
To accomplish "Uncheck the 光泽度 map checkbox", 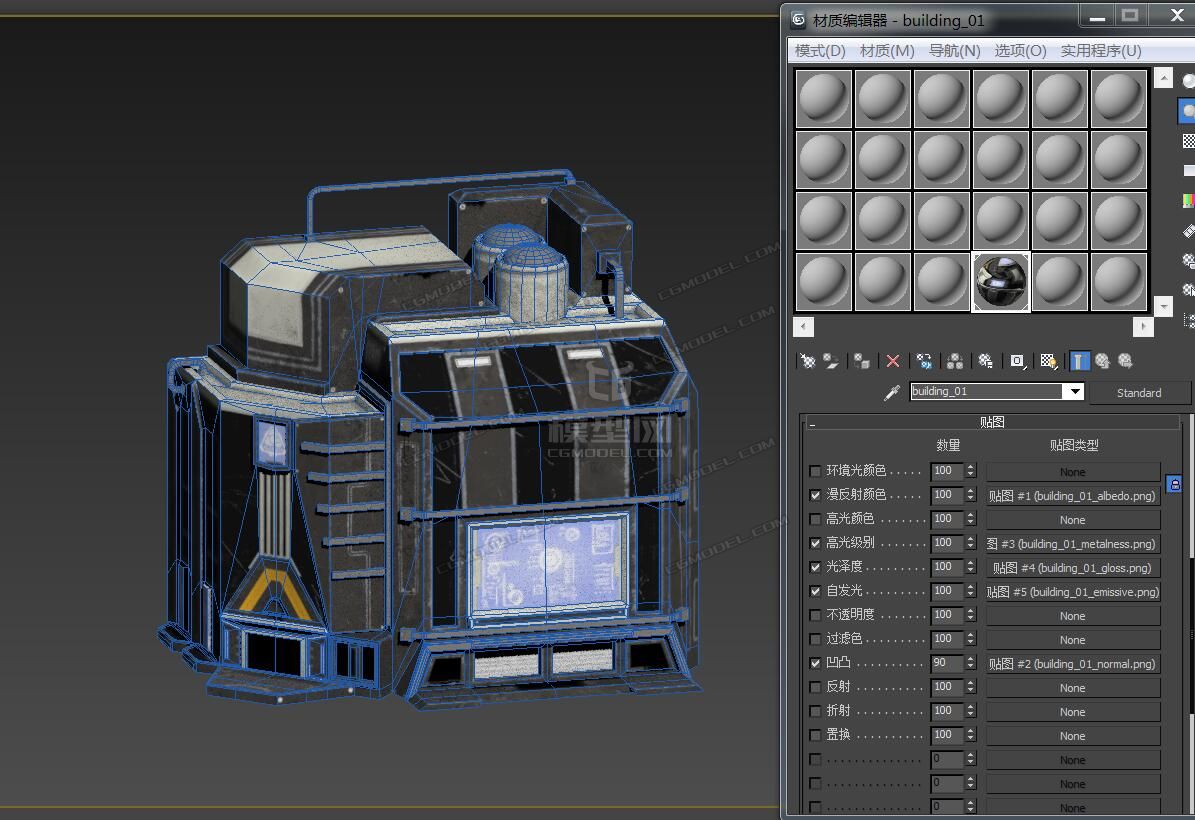I will pos(815,567).
